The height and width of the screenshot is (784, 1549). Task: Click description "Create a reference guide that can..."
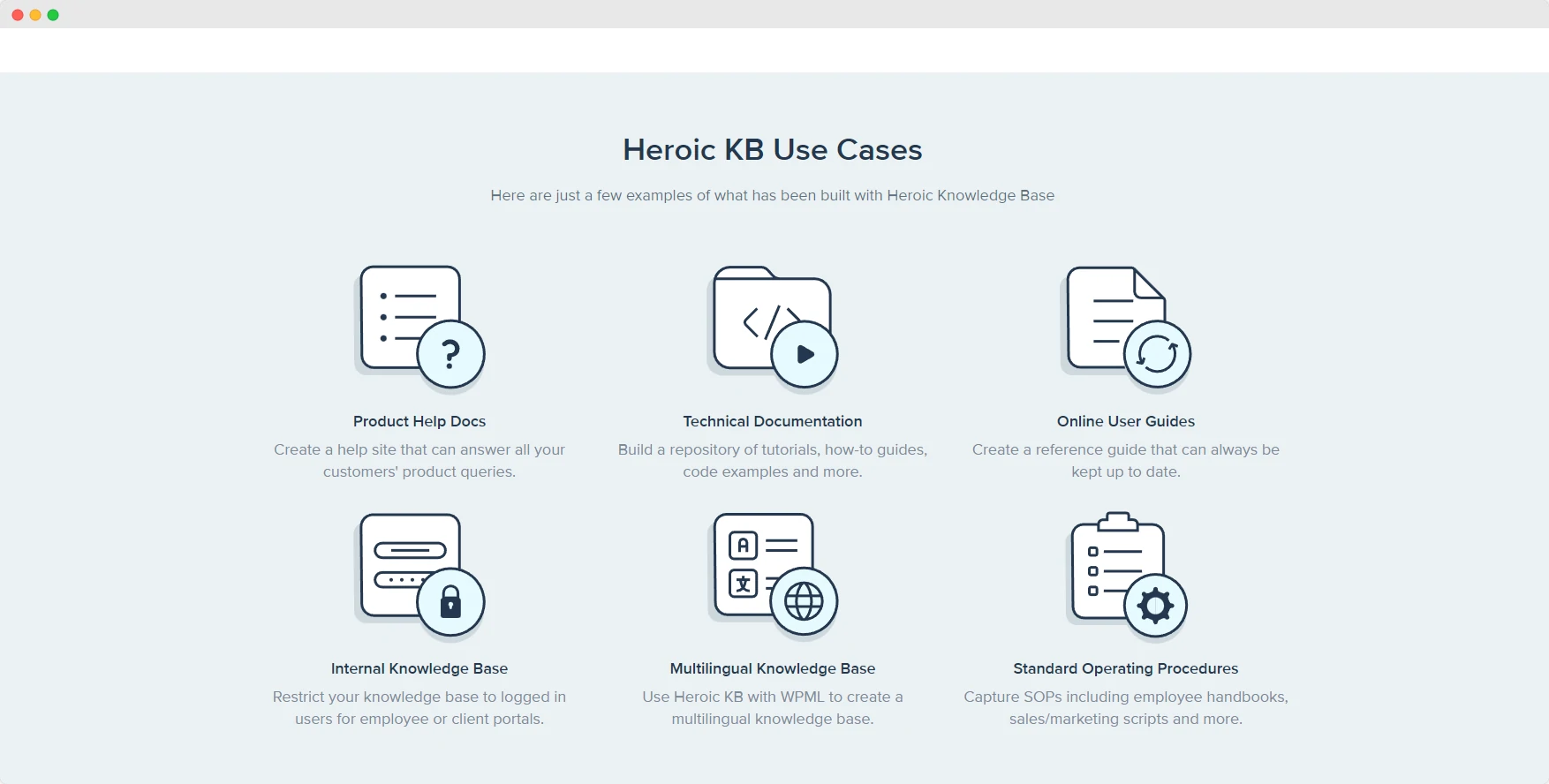[1126, 460]
